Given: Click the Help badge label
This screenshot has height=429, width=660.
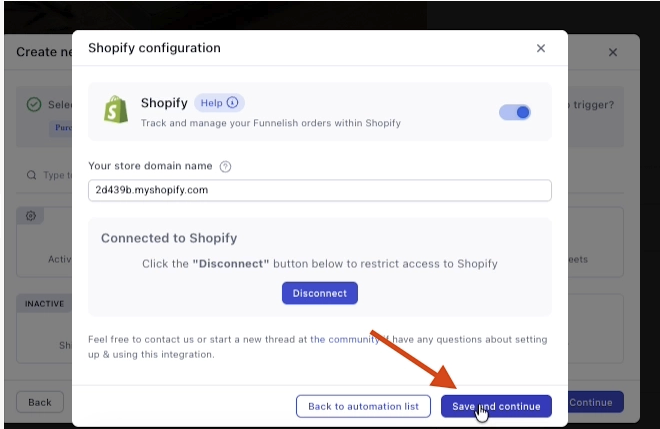Looking at the screenshot, I should [211, 103].
